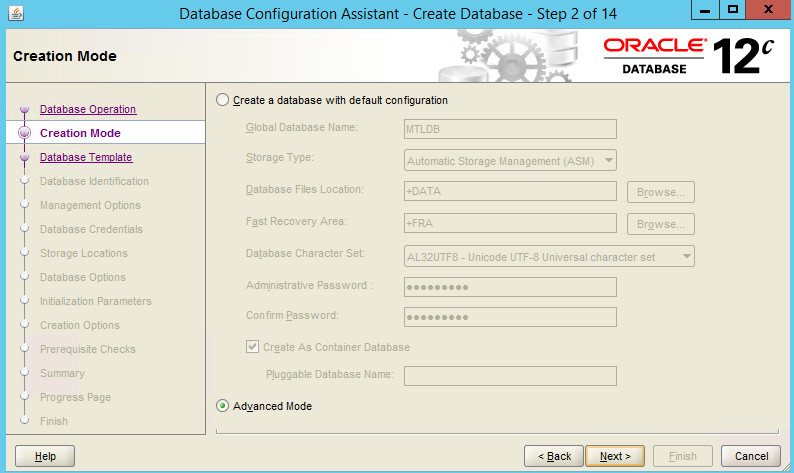Minimize the Database Configuration Assistant window

[x=705, y=10]
